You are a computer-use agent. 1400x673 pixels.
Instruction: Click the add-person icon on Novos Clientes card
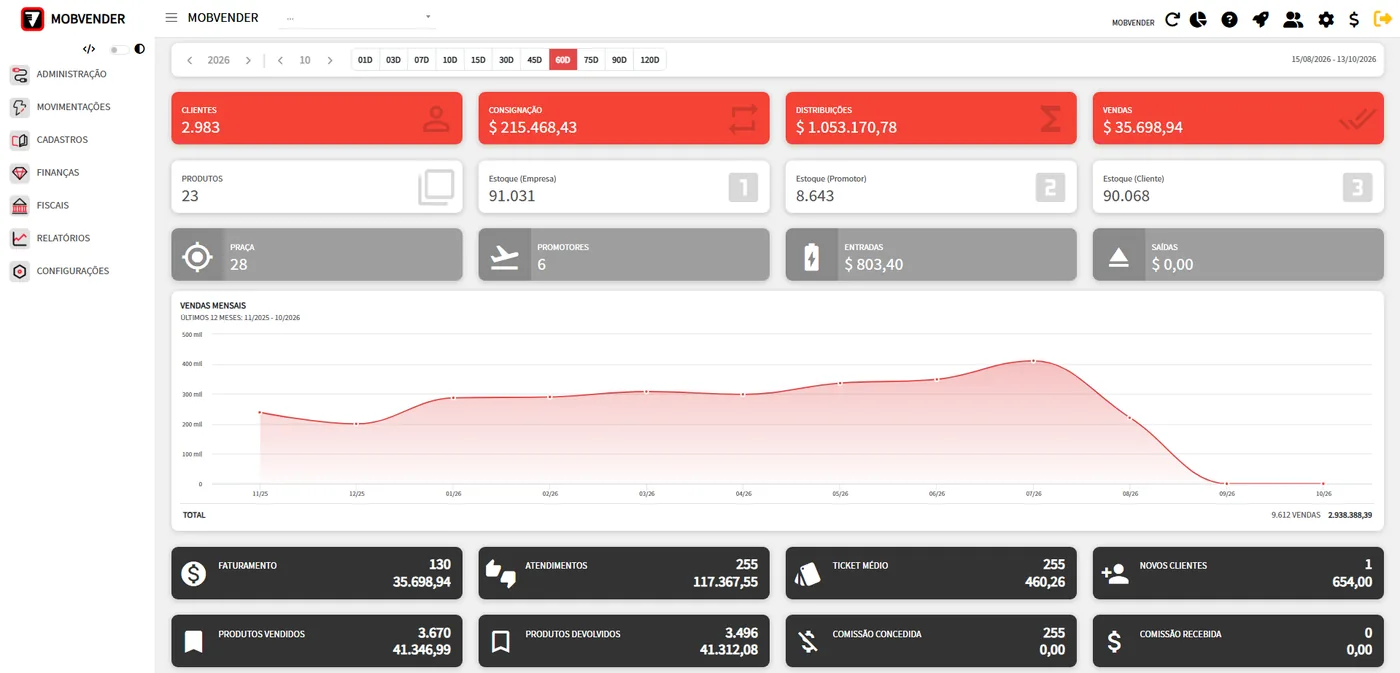coord(1114,573)
